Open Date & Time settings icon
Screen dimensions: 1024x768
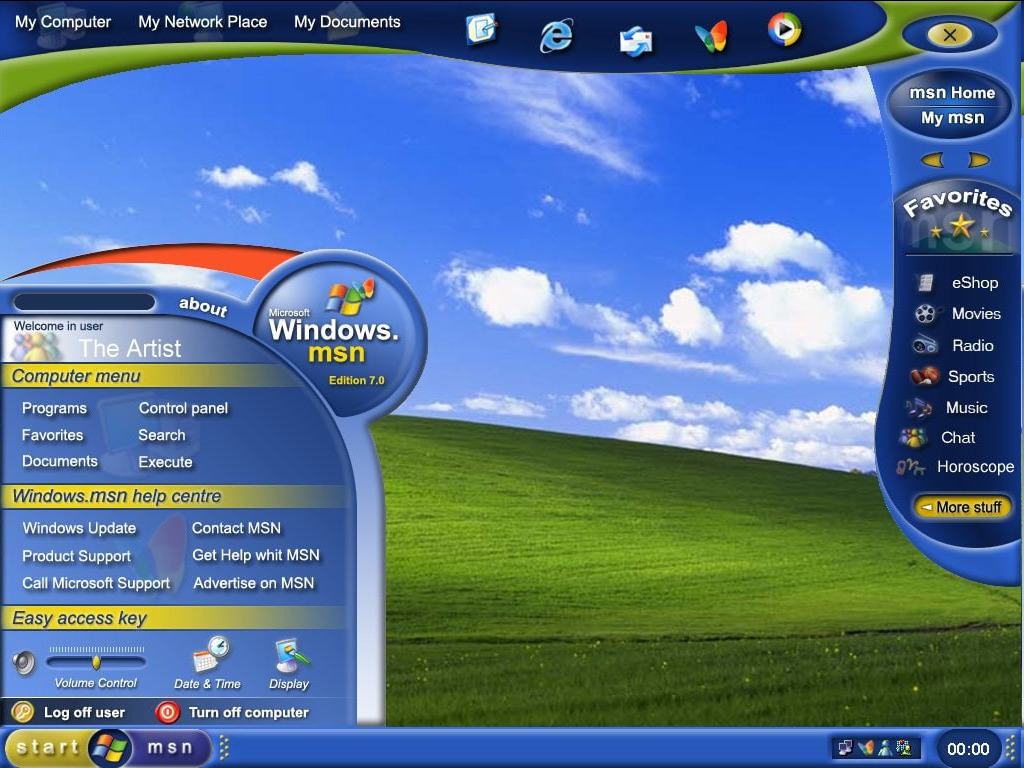210,655
